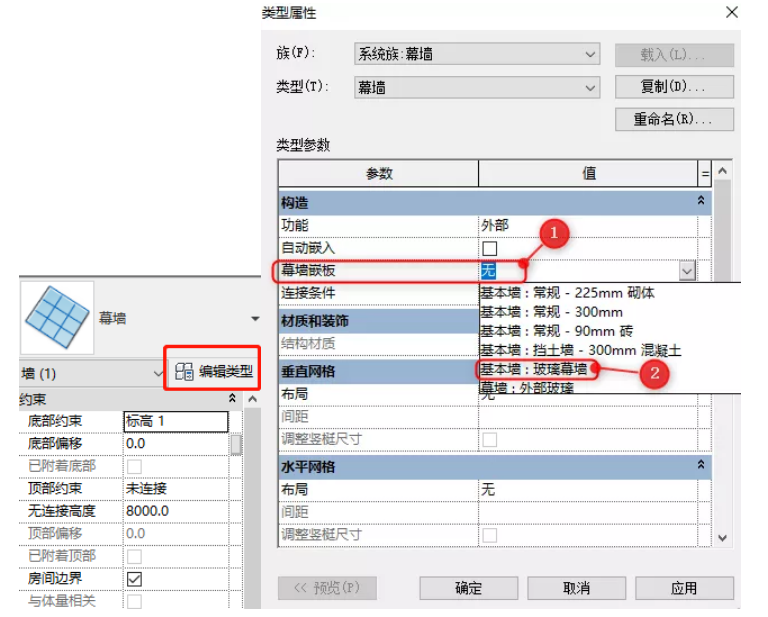Click the 底部约束 value field 标高 1
Image resolution: width=768 pixels, height=617 pixels.
(176, 421)
